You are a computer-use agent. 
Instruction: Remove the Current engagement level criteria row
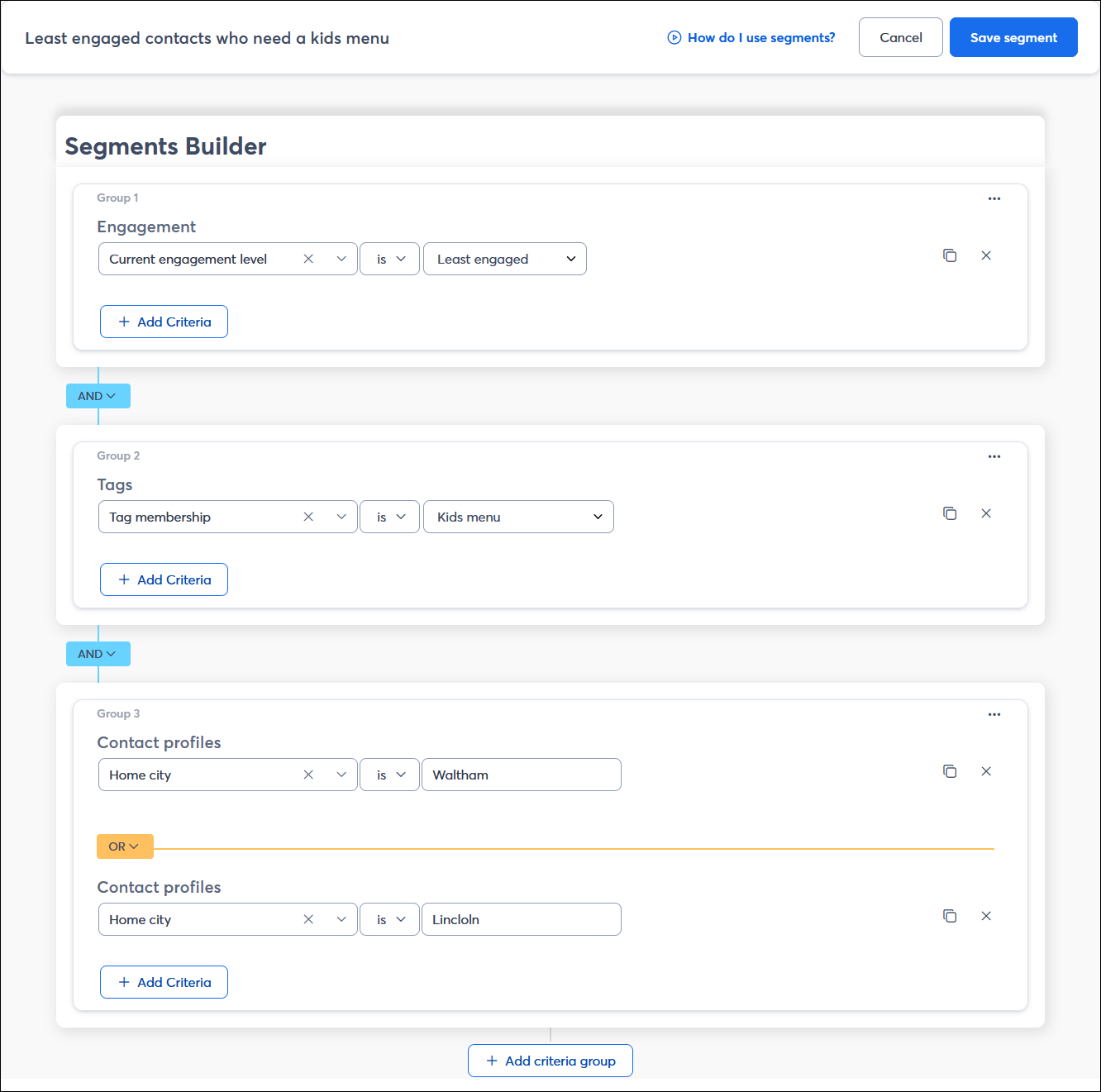[986, 255]
